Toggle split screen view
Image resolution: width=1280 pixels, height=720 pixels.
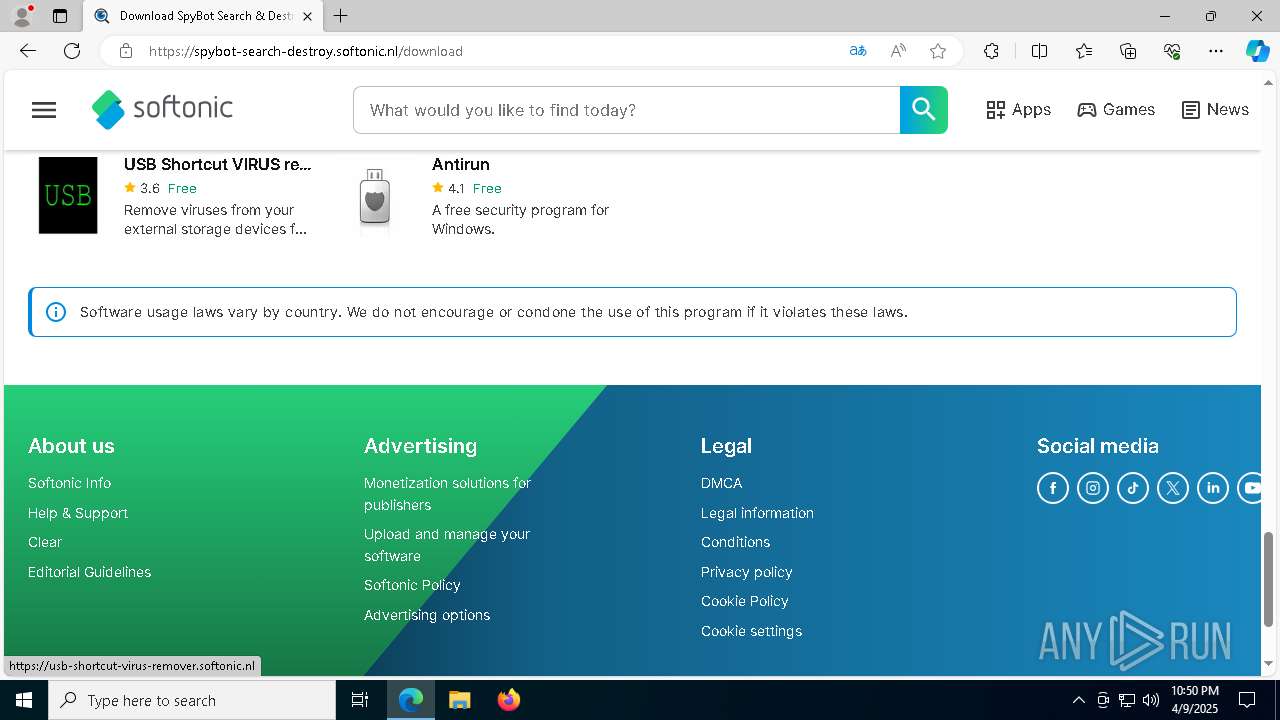pyautogui.click(x=1039, y=51)
